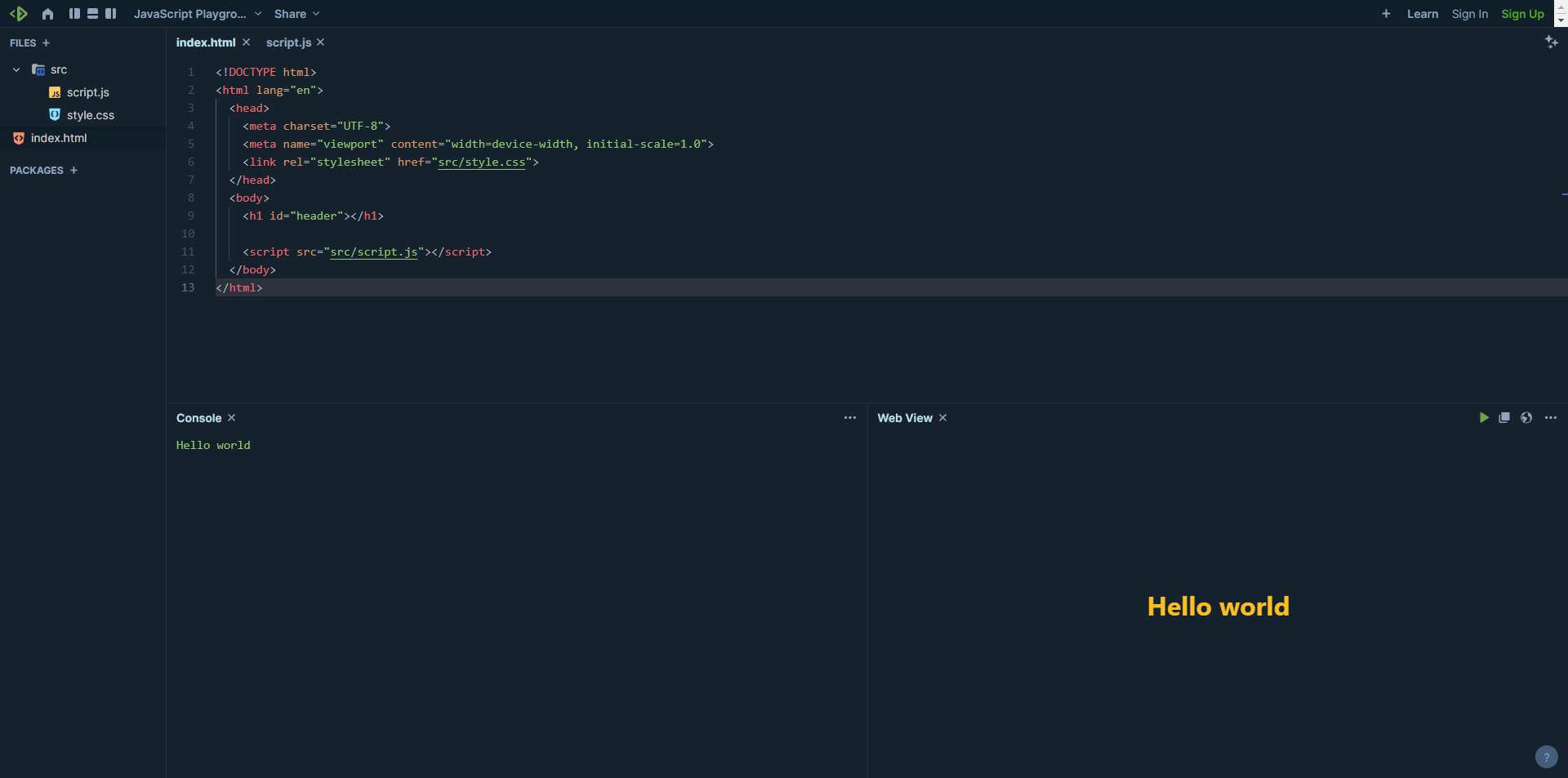Close the Console panel
This screenshot has height=778, width=1568.
coord(232,417)
